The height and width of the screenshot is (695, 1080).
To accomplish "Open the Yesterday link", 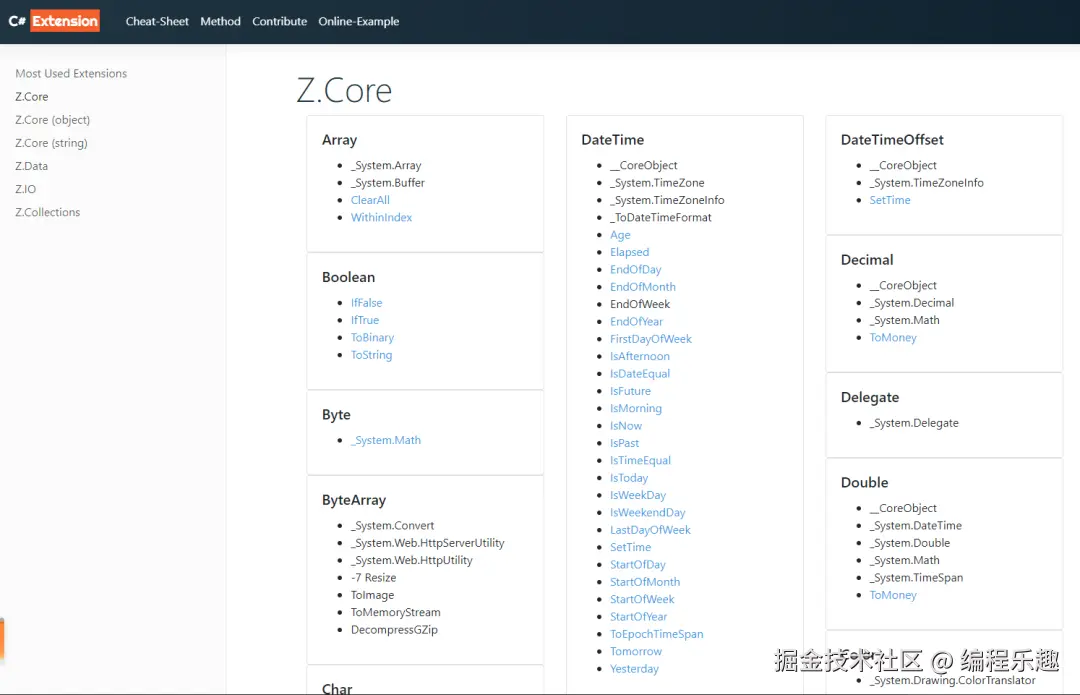I will pos(634,669).
